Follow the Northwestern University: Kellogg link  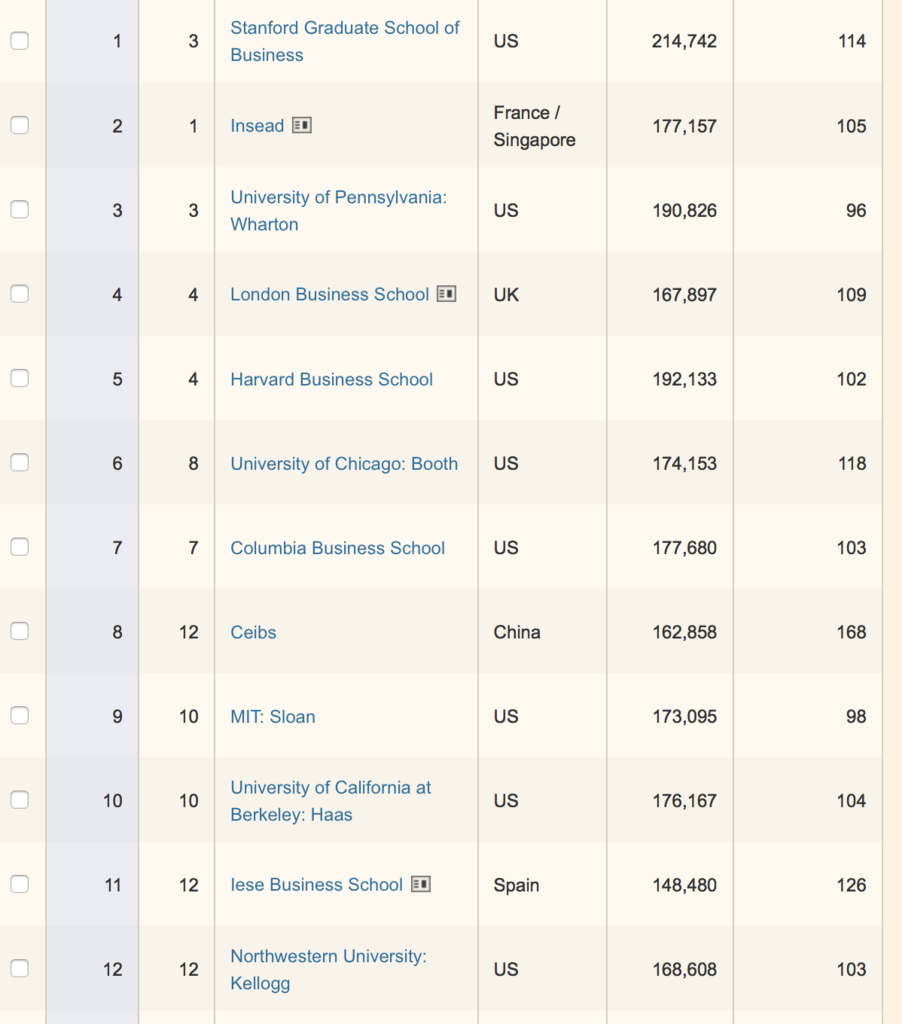click(329, 969)
